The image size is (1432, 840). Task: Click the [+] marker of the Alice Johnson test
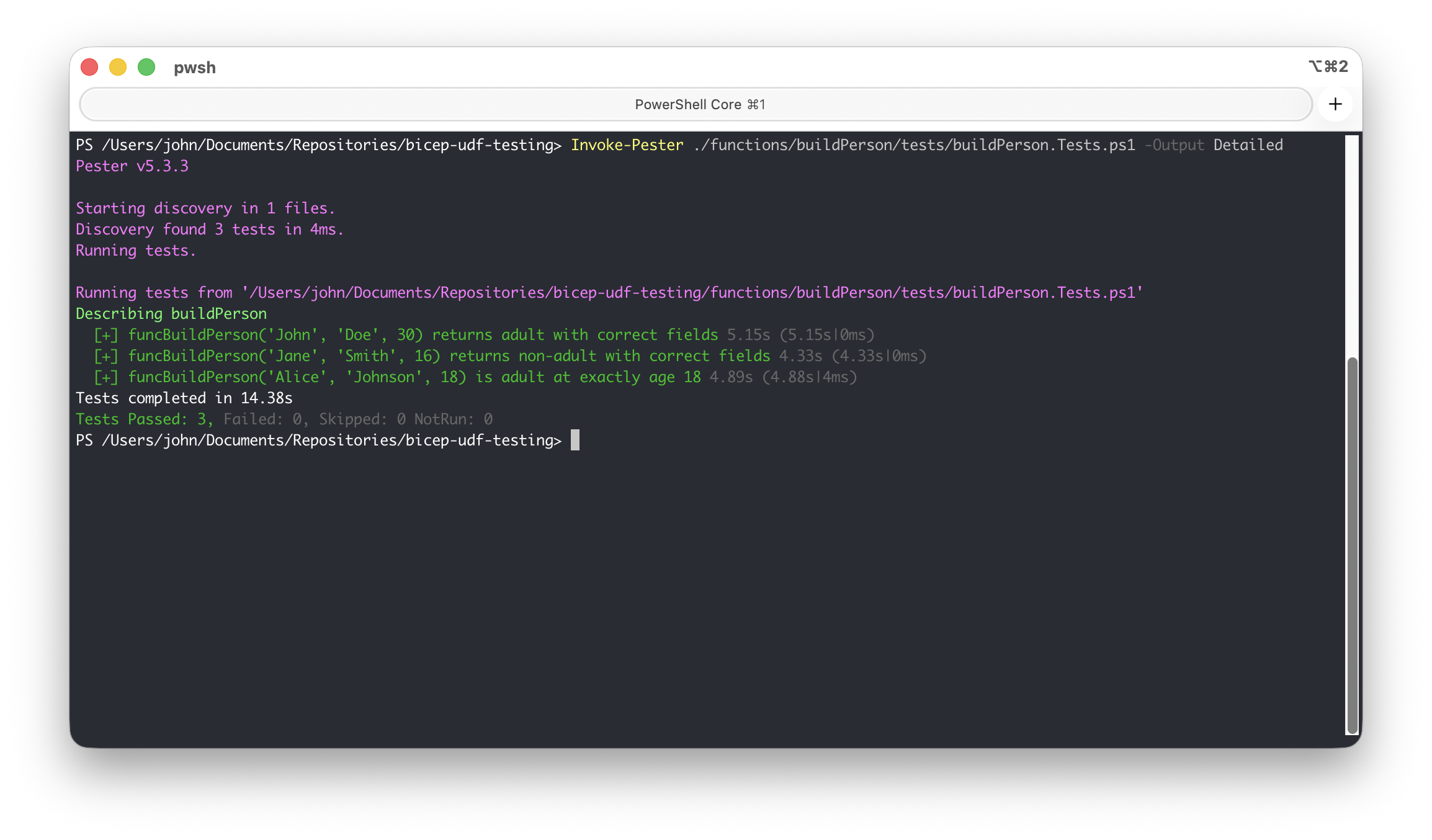(105, 377)
